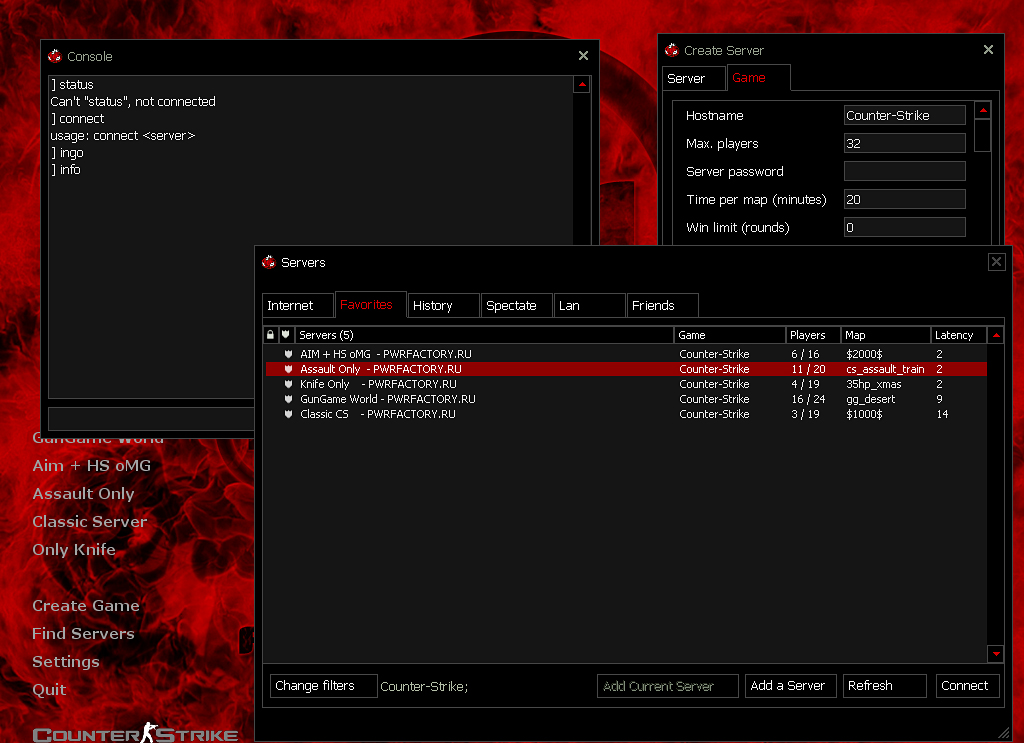Sort server list by Map column
This screenshot has width=1024, height=743.
(x=886, y=335)
